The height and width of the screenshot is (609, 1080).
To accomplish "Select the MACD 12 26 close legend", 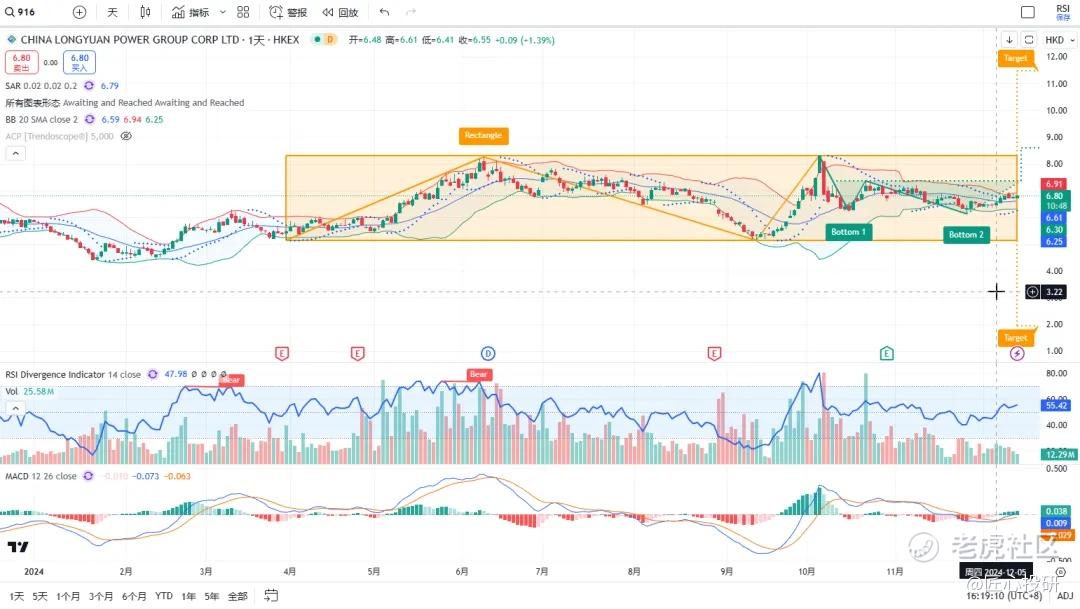I will tap(41, 476).
